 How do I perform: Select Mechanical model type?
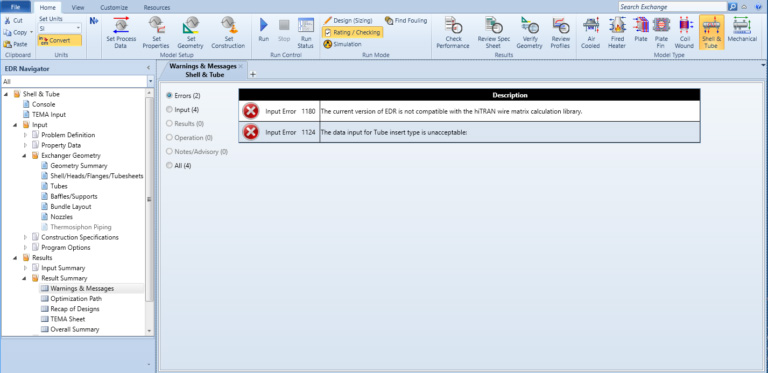click(742, 29)
